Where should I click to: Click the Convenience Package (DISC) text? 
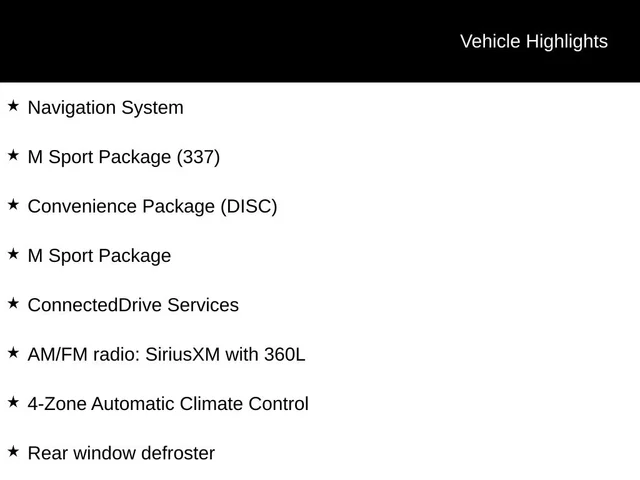152,207
